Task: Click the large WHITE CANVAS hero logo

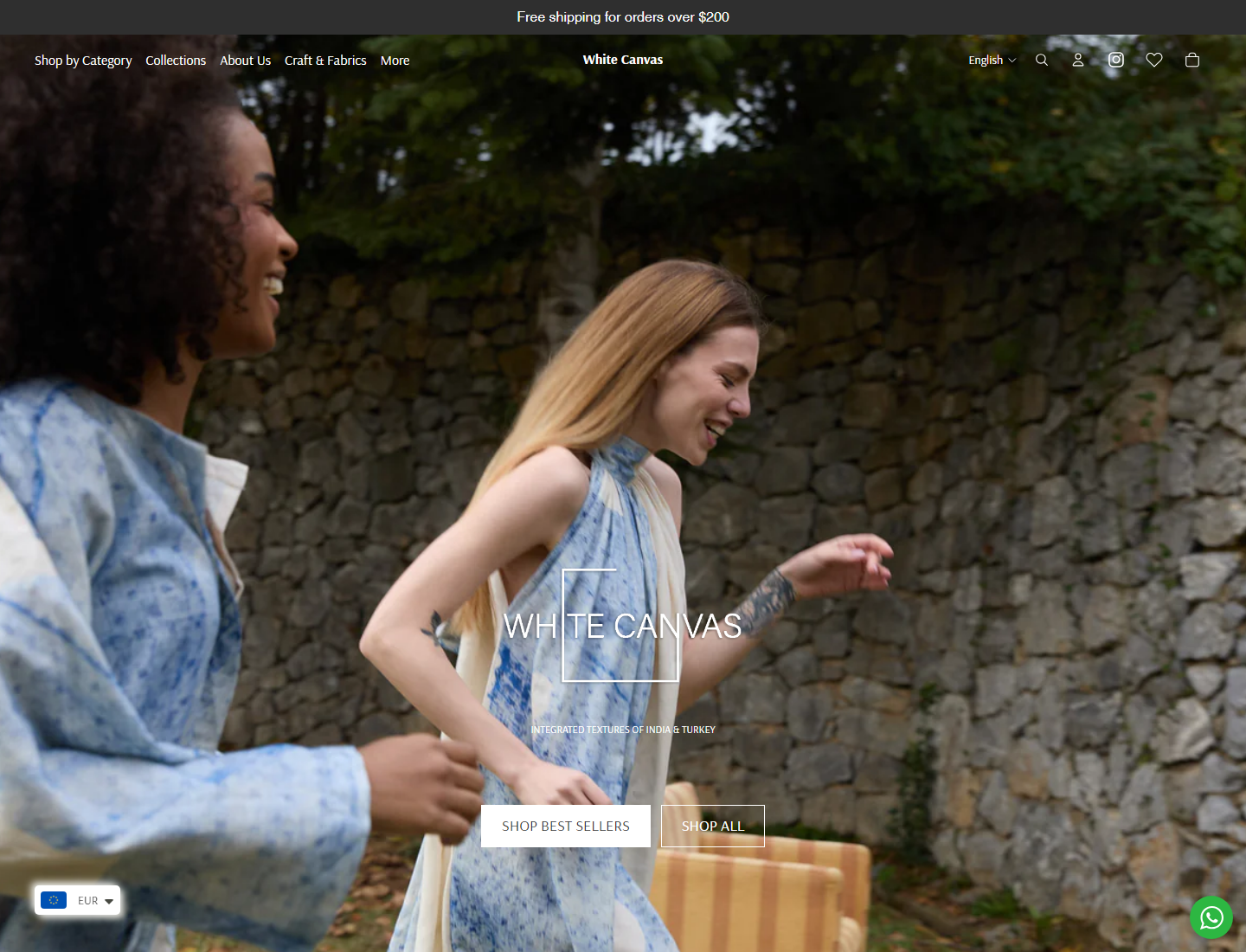Action: (x=623, y=626)
